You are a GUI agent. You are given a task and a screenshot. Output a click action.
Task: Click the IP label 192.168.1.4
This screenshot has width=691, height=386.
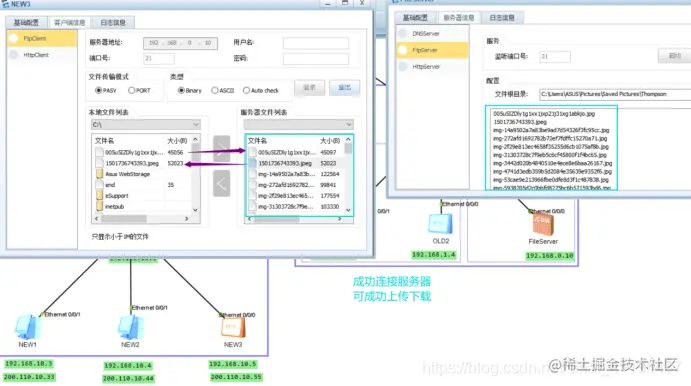coord(433,255)
